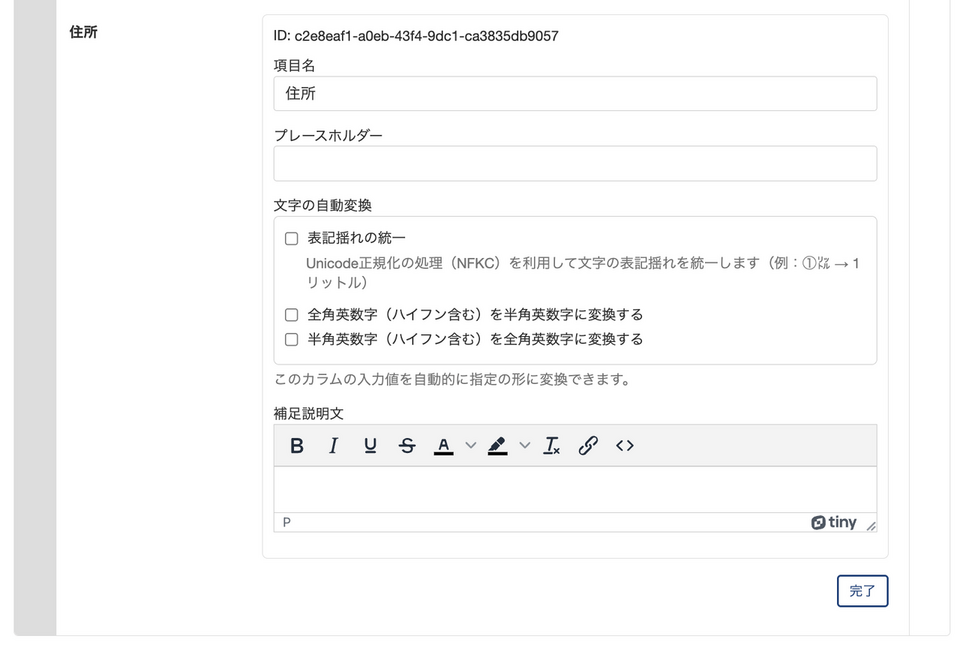
Task: Enable the 表記揺れの統一 checkbox
Action: pos(292,239)
